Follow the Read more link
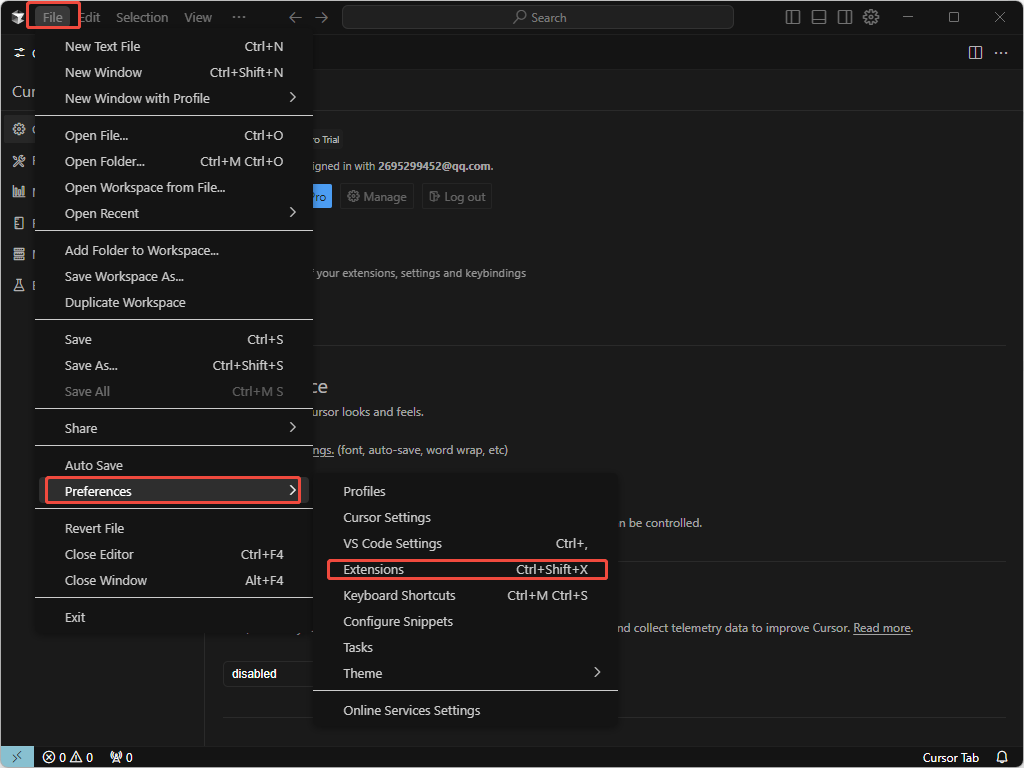Viewport: 1024px width, 768px height. (882, 628)
